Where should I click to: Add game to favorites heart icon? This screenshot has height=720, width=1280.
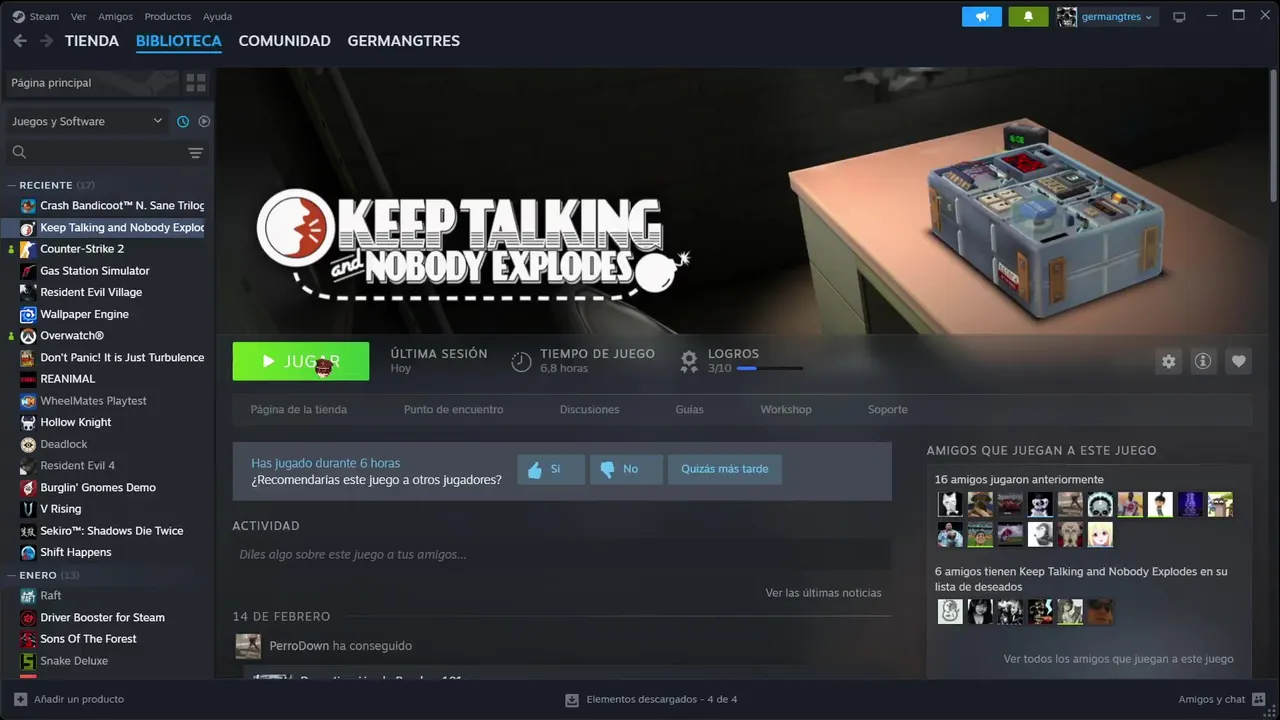click(x=1238, y=361)
